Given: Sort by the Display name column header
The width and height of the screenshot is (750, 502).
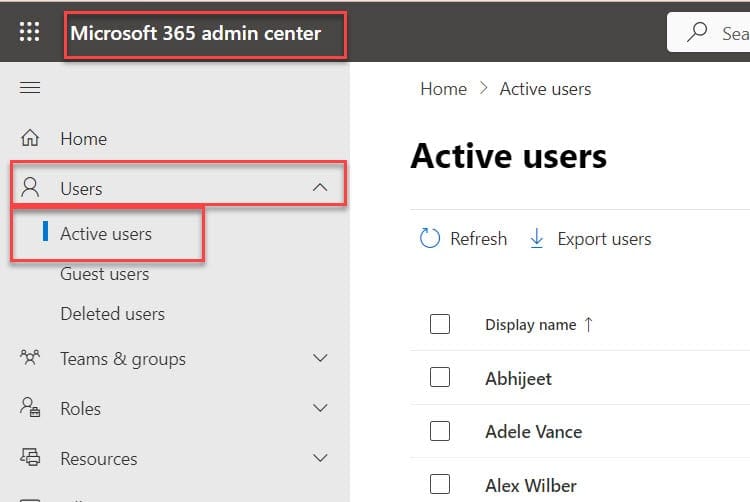Looking at the screenshot, I should 530,325.
